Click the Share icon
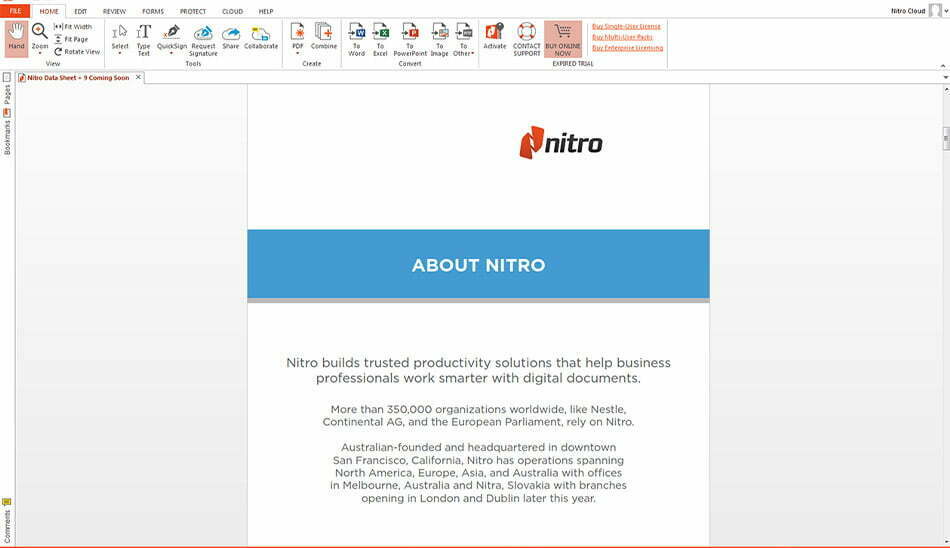Image resolution: width=950 pixels, height=548 pixels. coord(231,38)
